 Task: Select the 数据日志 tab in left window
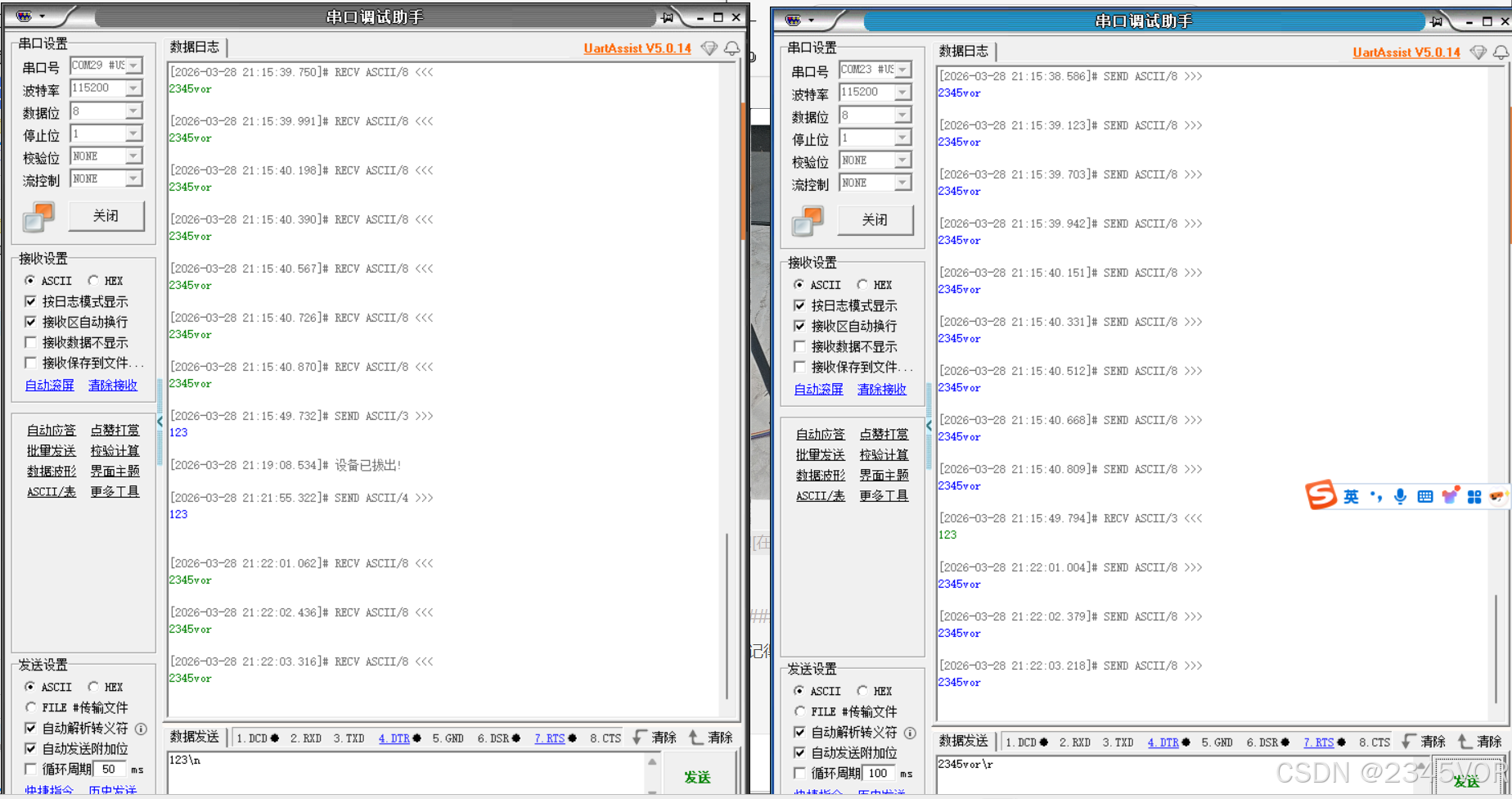click(195, 47)
